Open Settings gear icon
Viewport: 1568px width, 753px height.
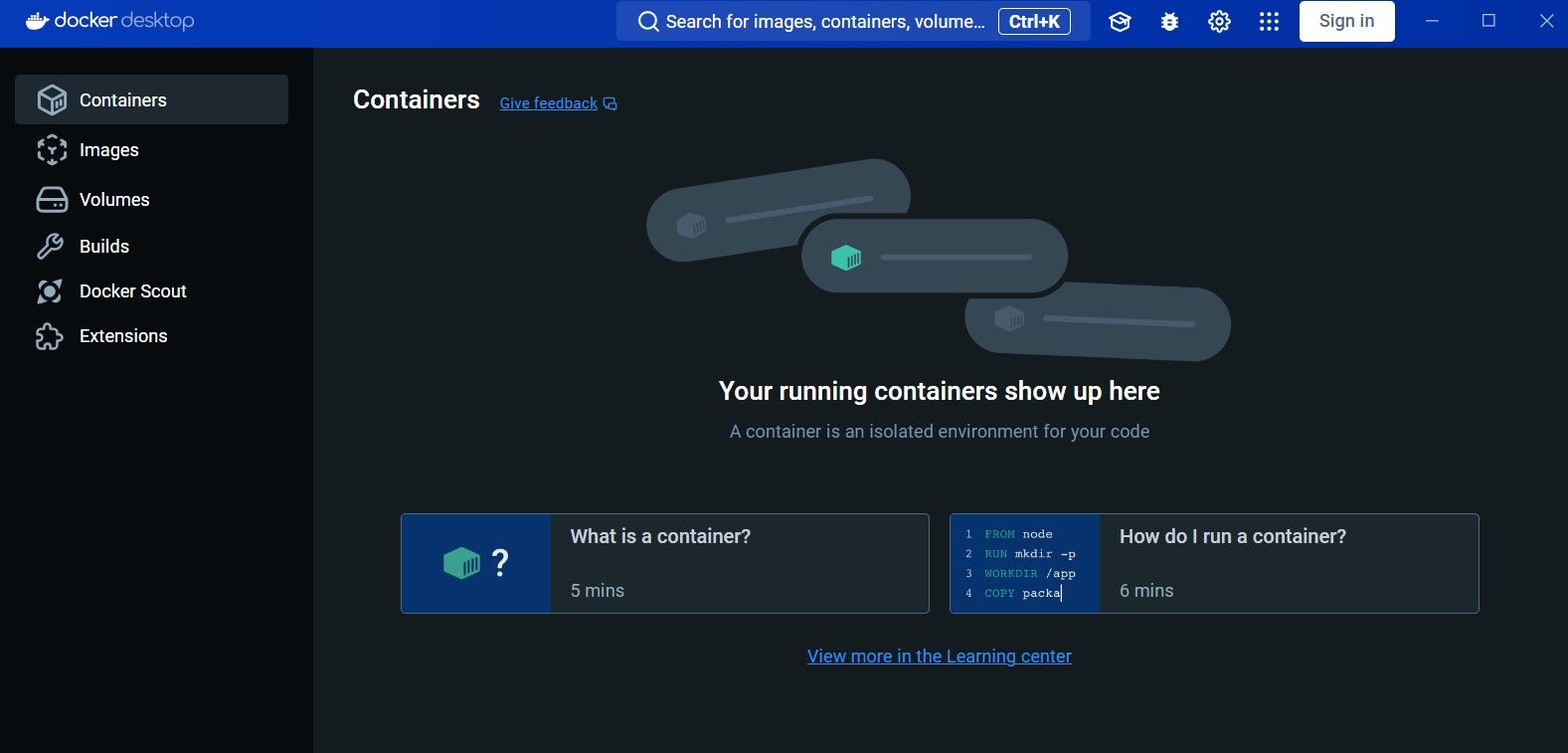(x=1220, y=21)
